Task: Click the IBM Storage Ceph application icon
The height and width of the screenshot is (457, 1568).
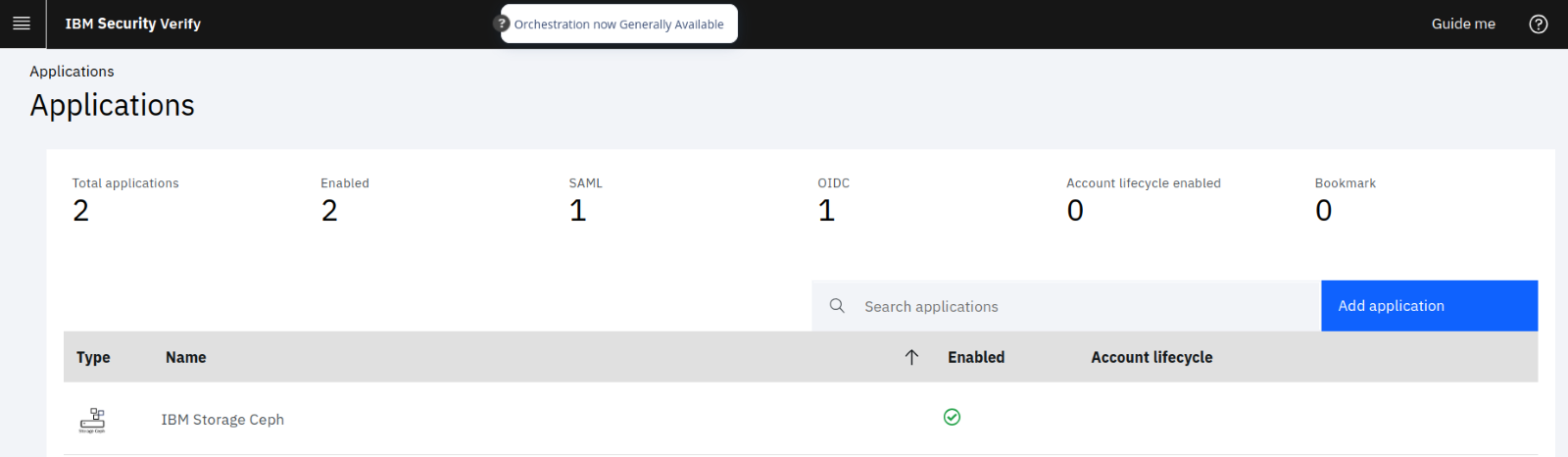Action: (92, 420)
